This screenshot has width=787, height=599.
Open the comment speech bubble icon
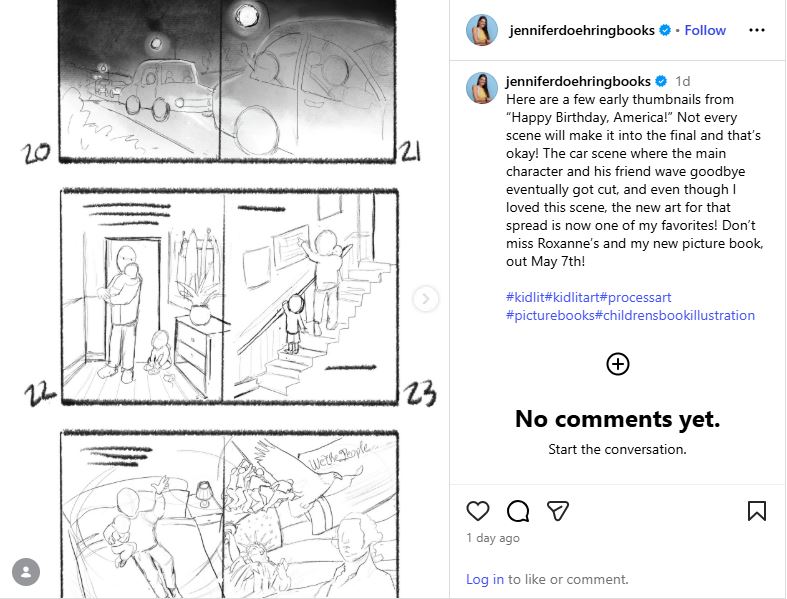pyautogui.click(x=517, y=511)
